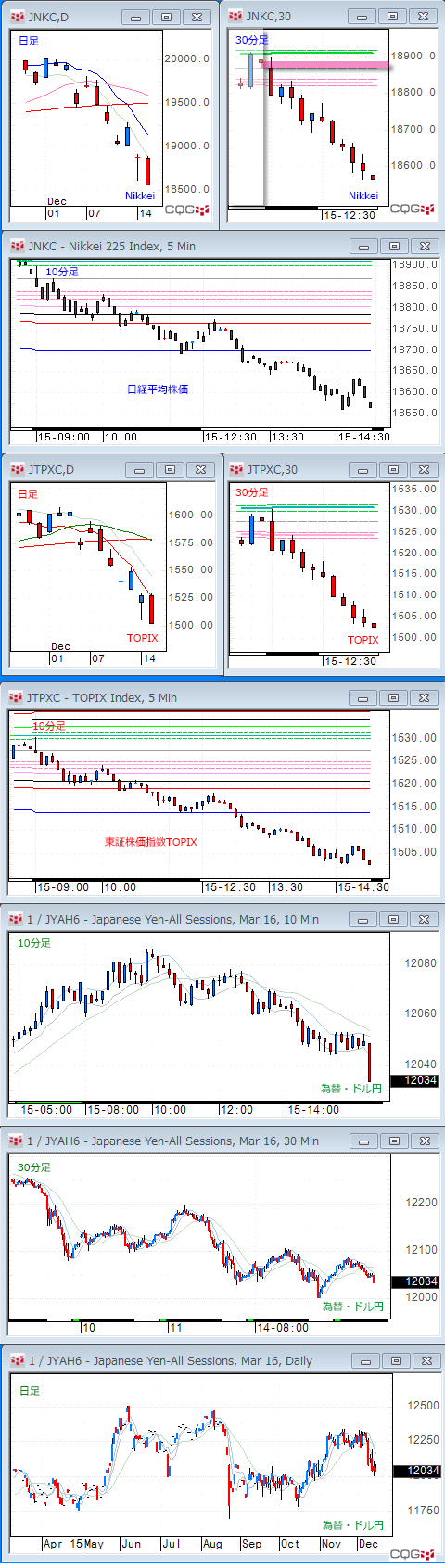Open the JNKC,30 window's system menu icon
The image size is (445, 1568).
(235, 16)
